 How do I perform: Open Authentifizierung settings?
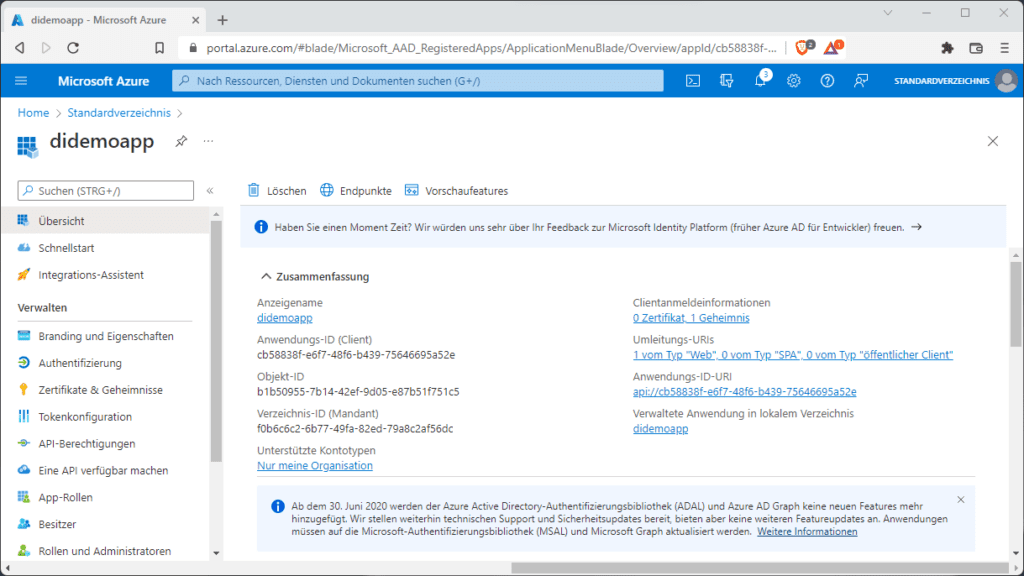(104, 363)
